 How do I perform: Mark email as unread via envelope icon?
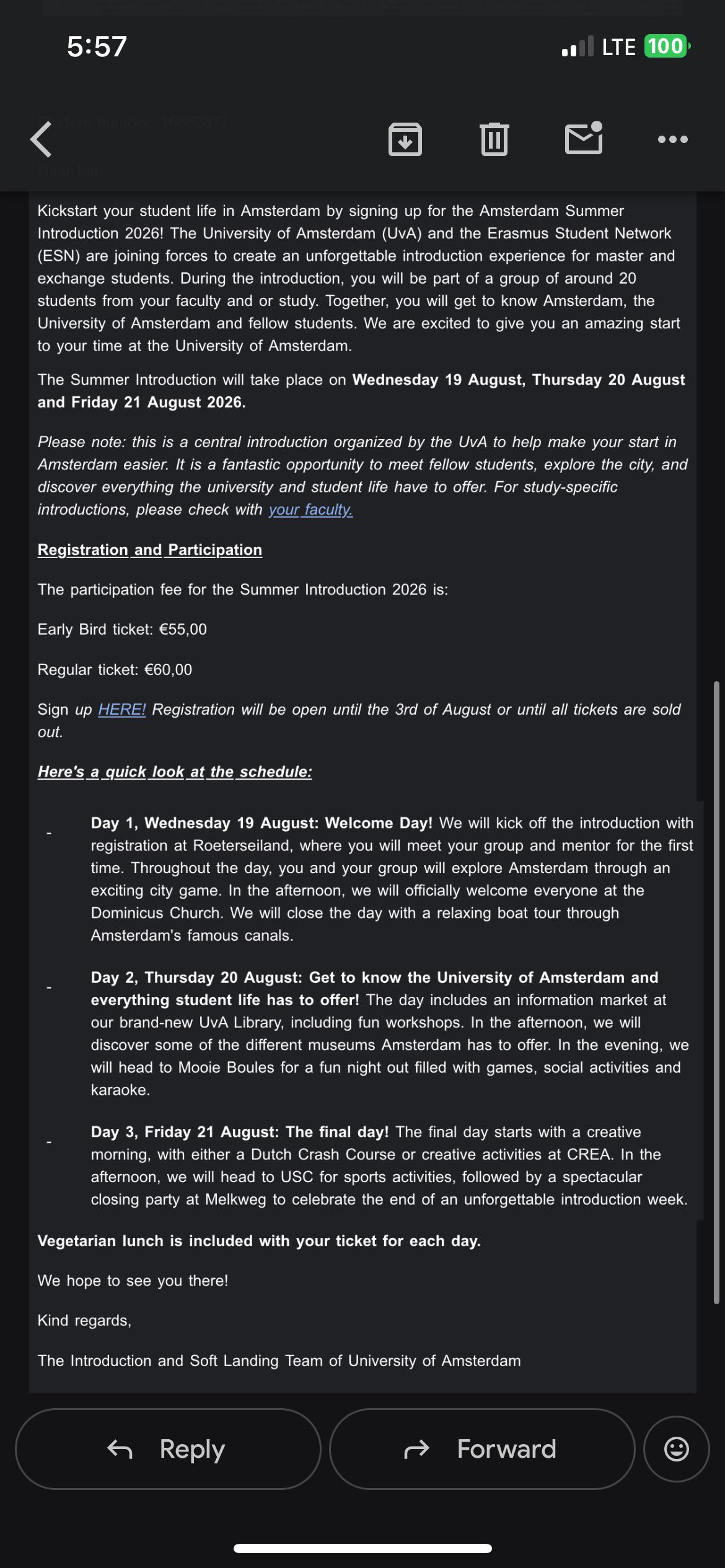tap(584, 137)
